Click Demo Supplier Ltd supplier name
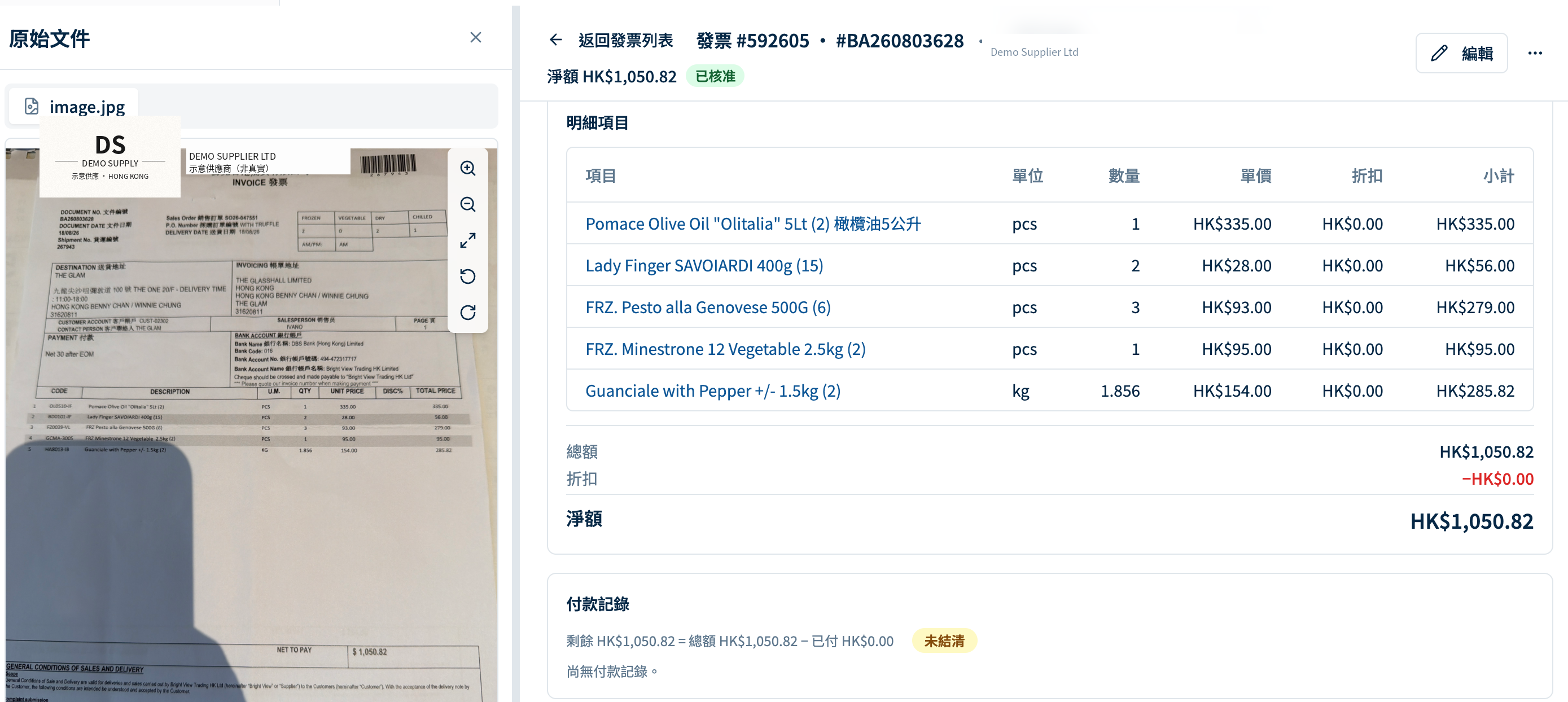 (x=1033, y=52)
